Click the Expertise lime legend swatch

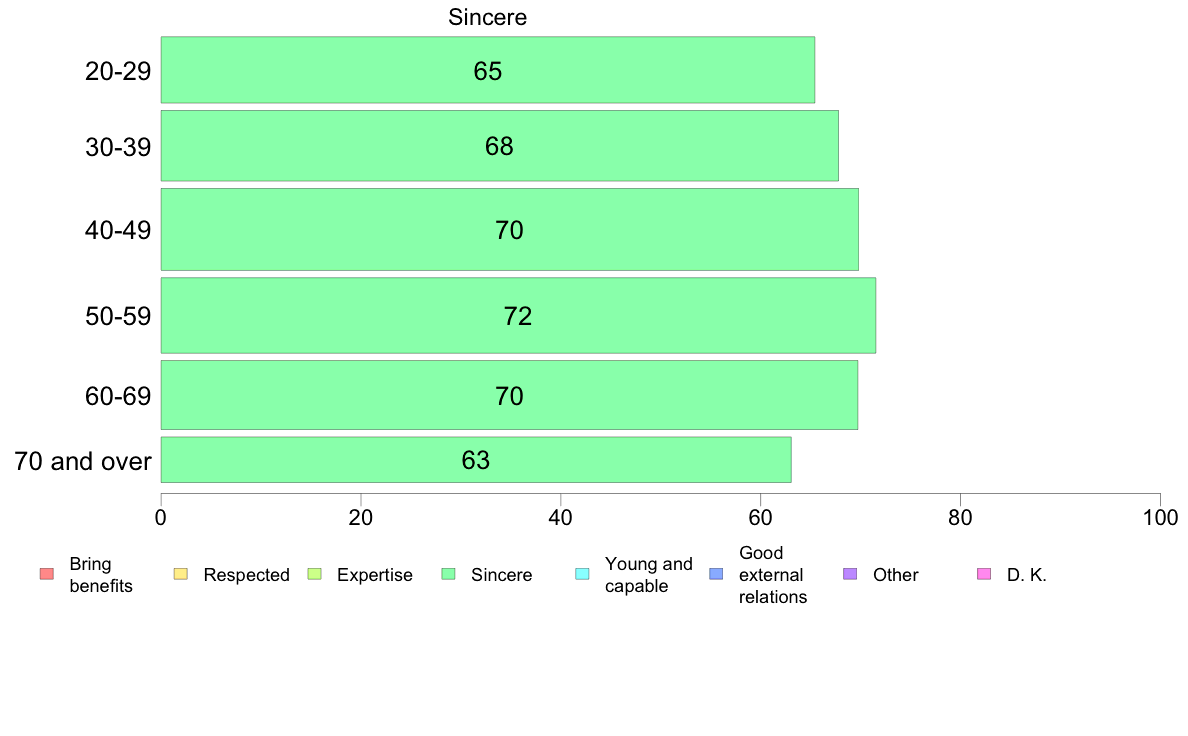coord(314,574)
